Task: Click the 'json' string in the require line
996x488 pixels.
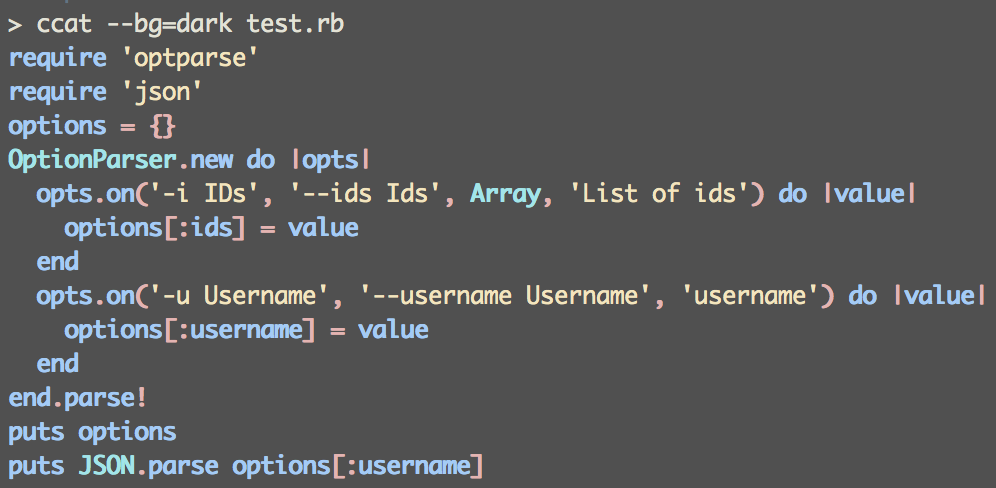Action: (162, 91)
